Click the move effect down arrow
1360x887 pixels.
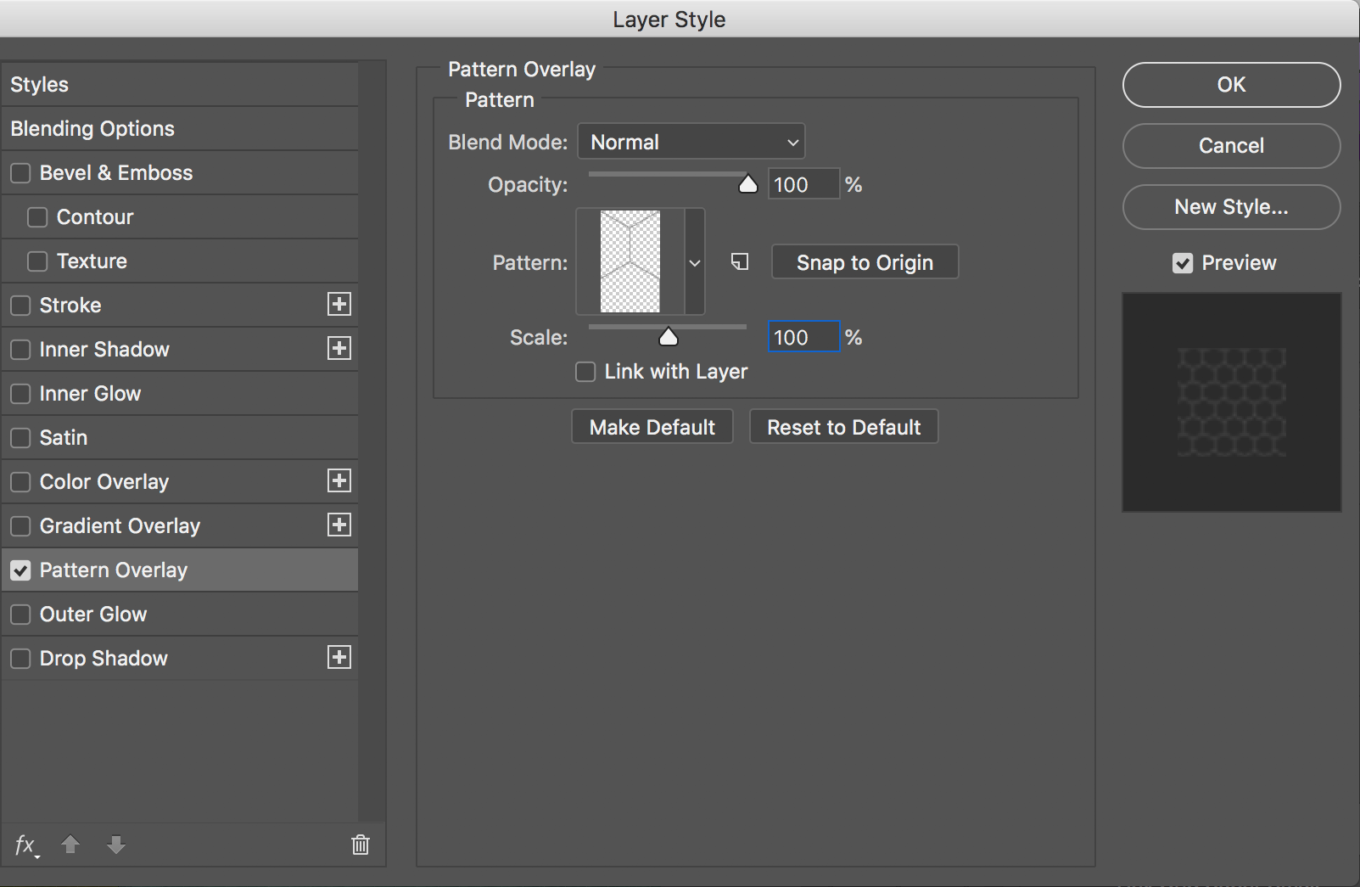[116, 845]
